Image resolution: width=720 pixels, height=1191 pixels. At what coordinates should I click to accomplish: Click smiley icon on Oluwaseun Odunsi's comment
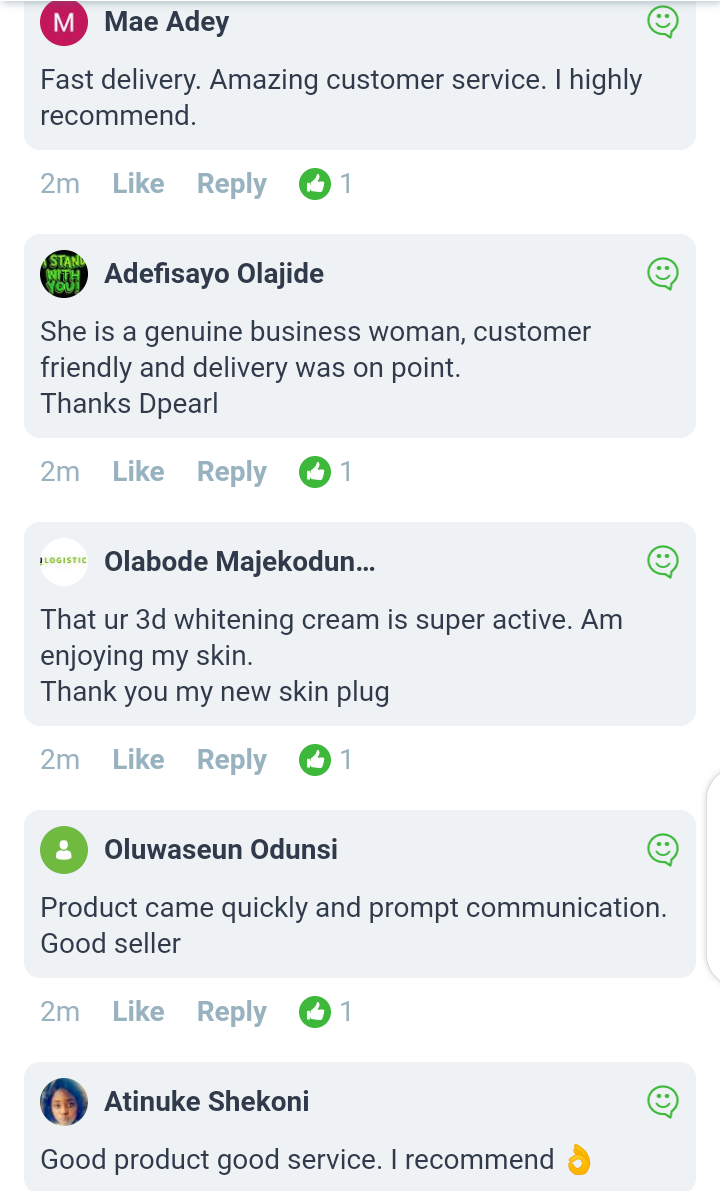663,849
